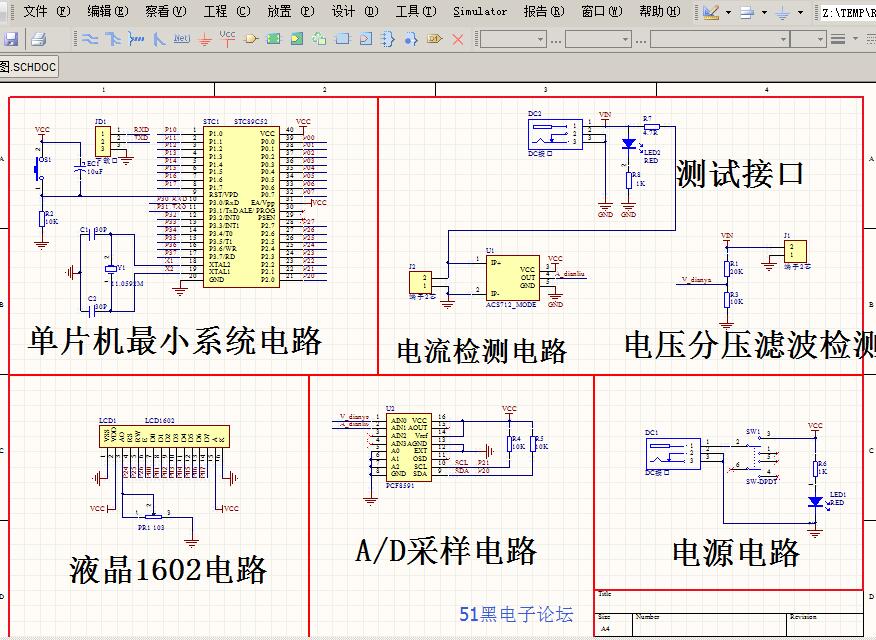Switch to the 图.SCHDOC document tab

[x=29, y=67]
